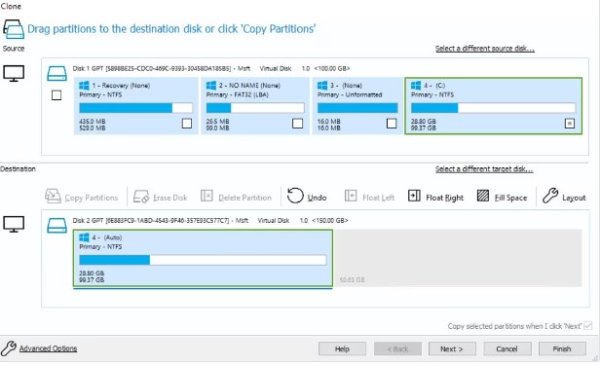The width and height of the screenshot is (600, 365).
Task: Click the unallocated gray space on Disk 2
Action: pyautogui.click(x=458, y=258)
